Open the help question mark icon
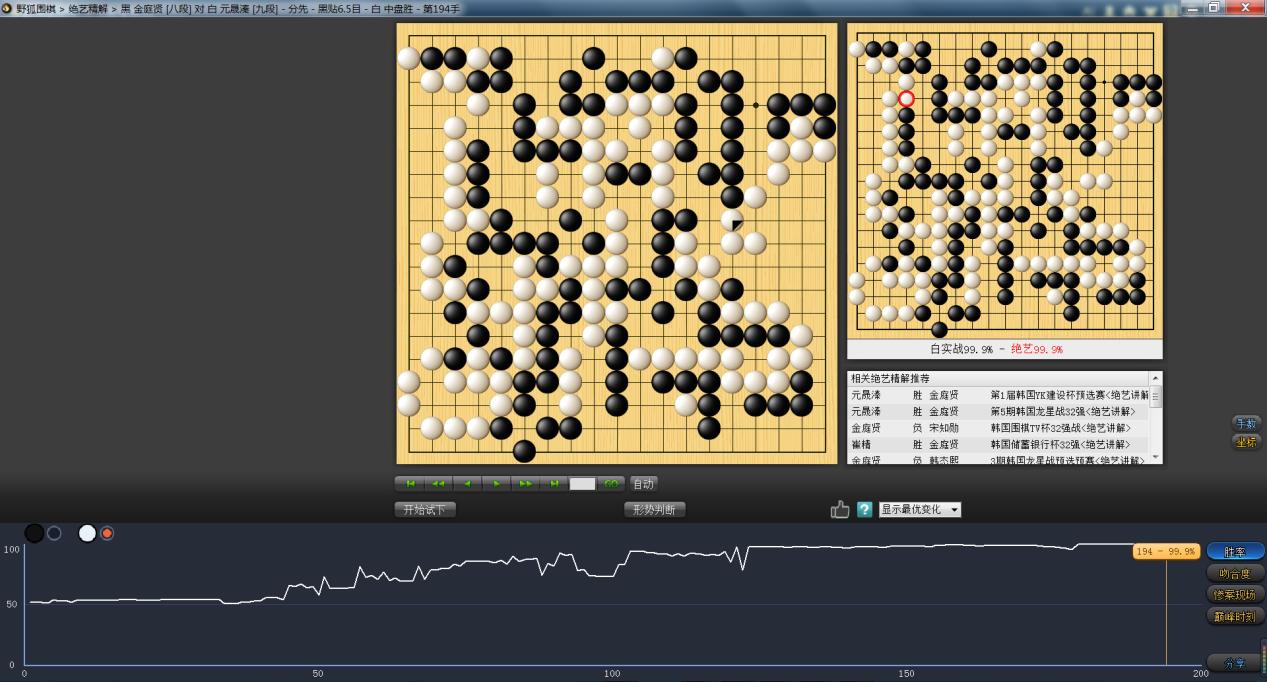Screen dimensions: 1267x682 point(864,509)
